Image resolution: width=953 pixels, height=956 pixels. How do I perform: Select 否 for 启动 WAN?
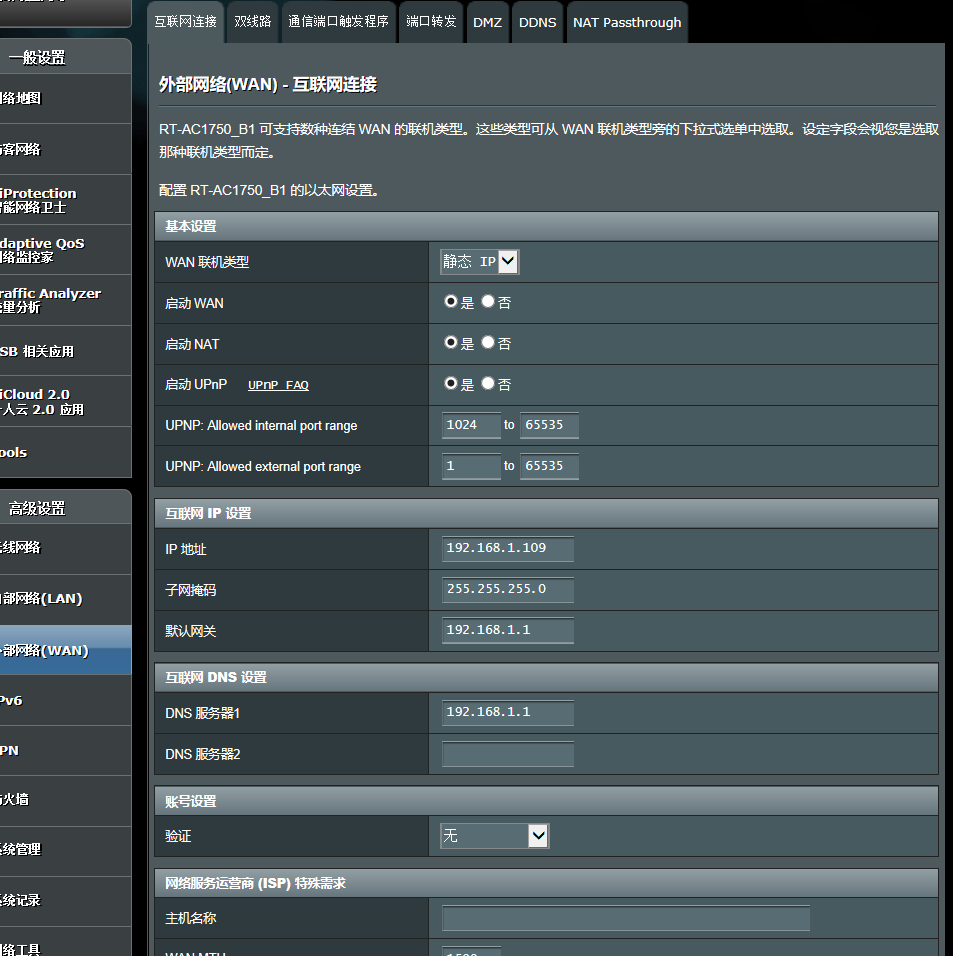click(488, 301)
